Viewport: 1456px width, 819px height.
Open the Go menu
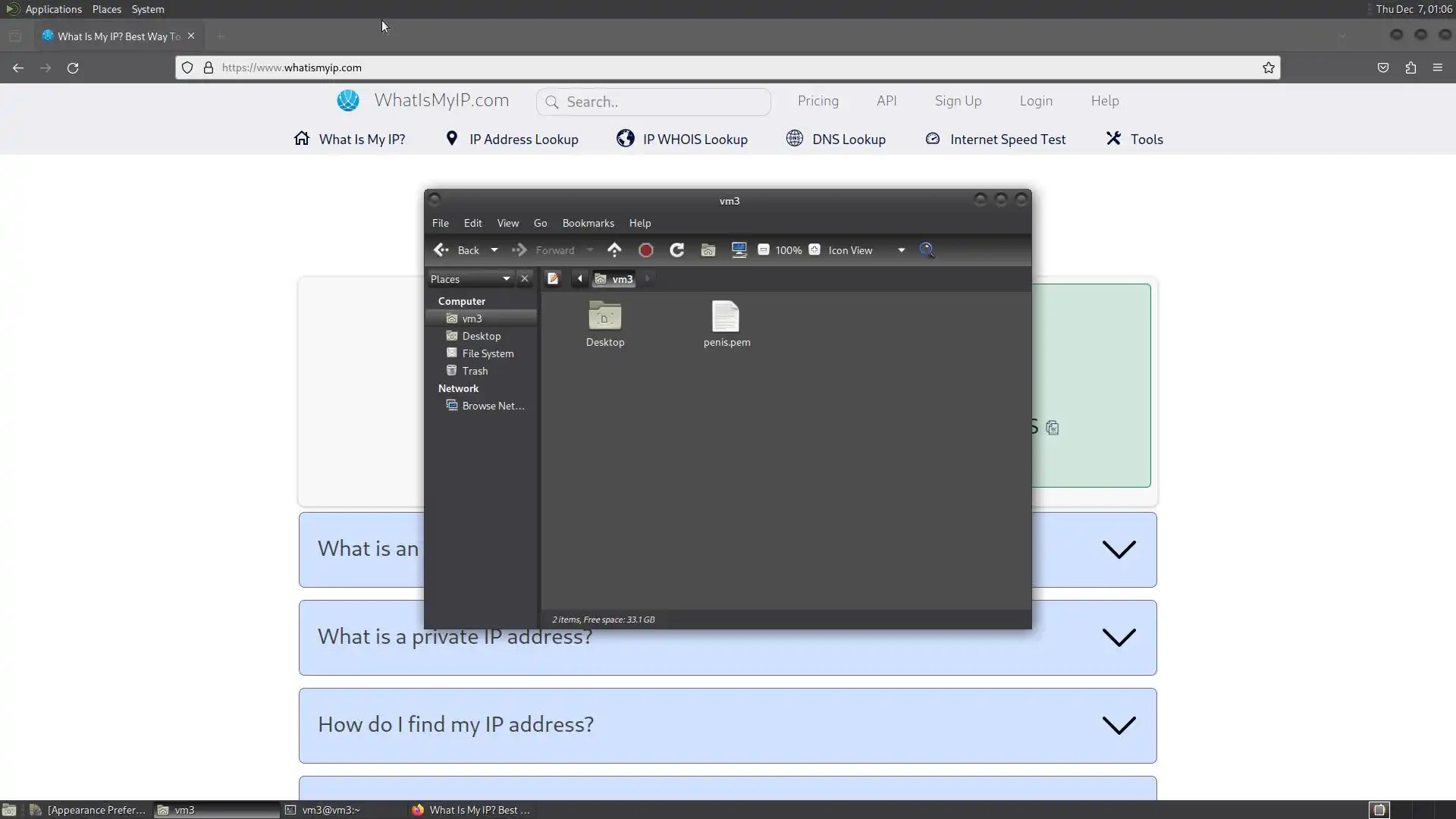tap(540, 223)
